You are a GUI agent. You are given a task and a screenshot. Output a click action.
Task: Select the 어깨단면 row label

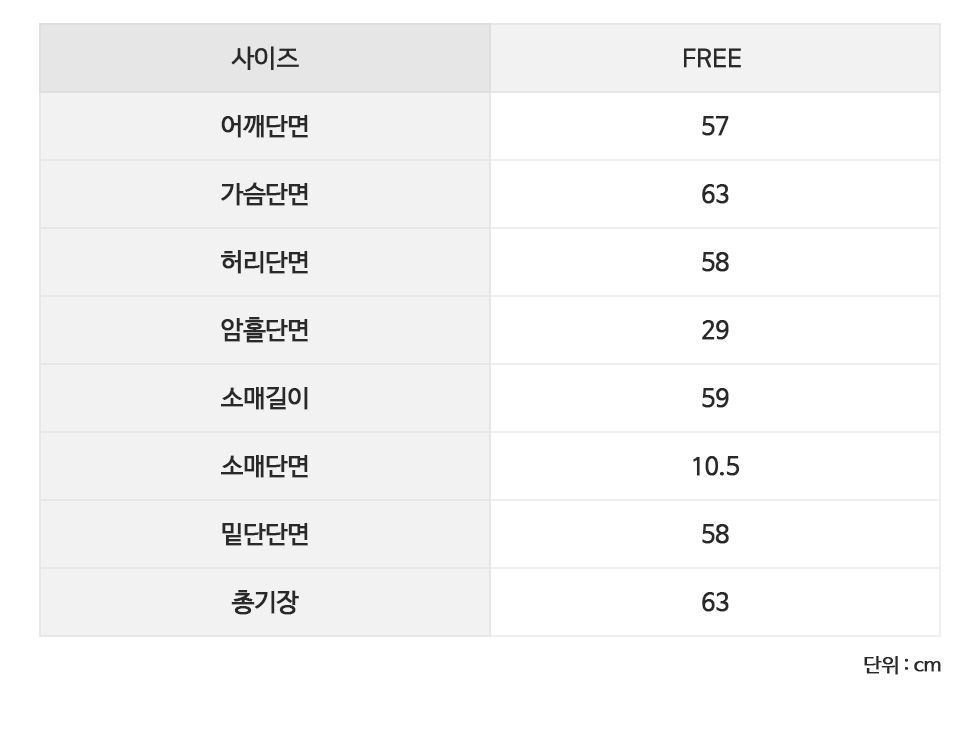(x=264, y=127)
